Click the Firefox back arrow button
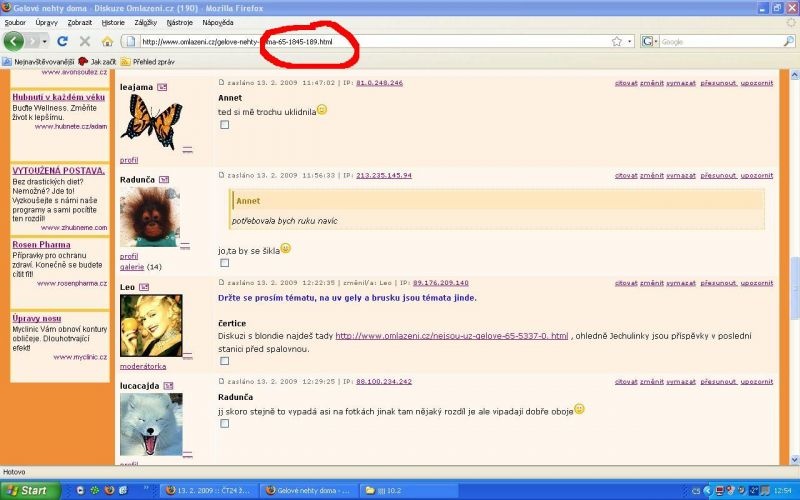The width and height of the screenshot is (800, 500). tap(15, 41)
